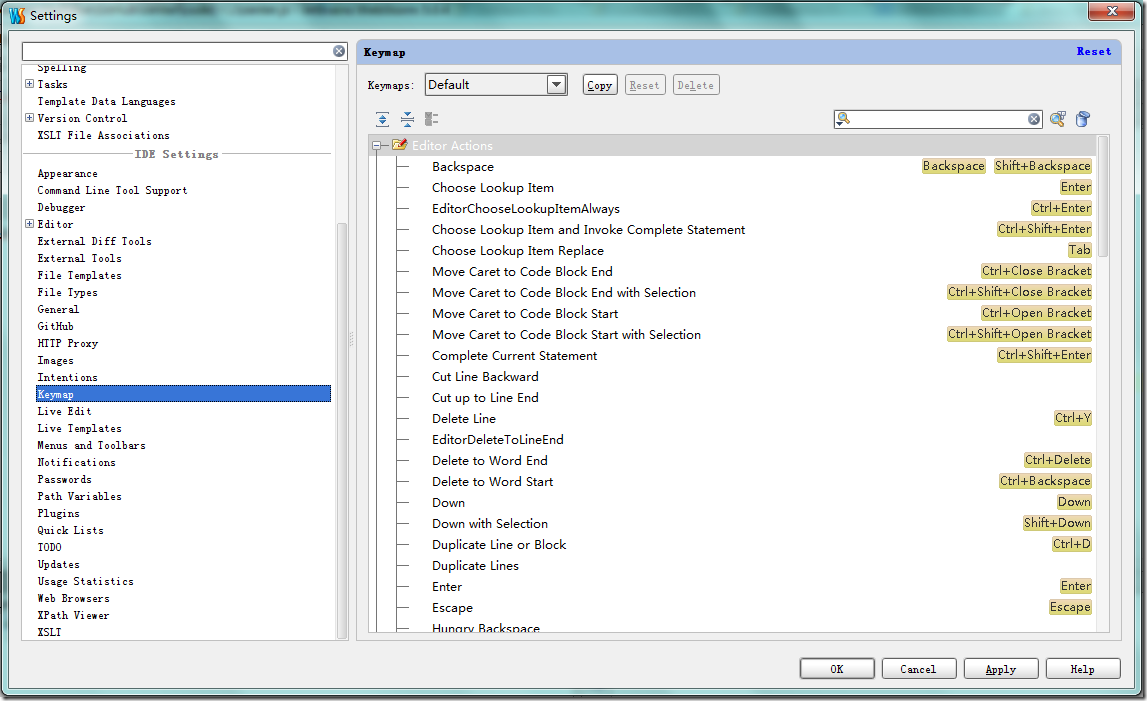Select Appearance in IDE Settings
The image size is (1147, 701).
click(x=67, y=173)
